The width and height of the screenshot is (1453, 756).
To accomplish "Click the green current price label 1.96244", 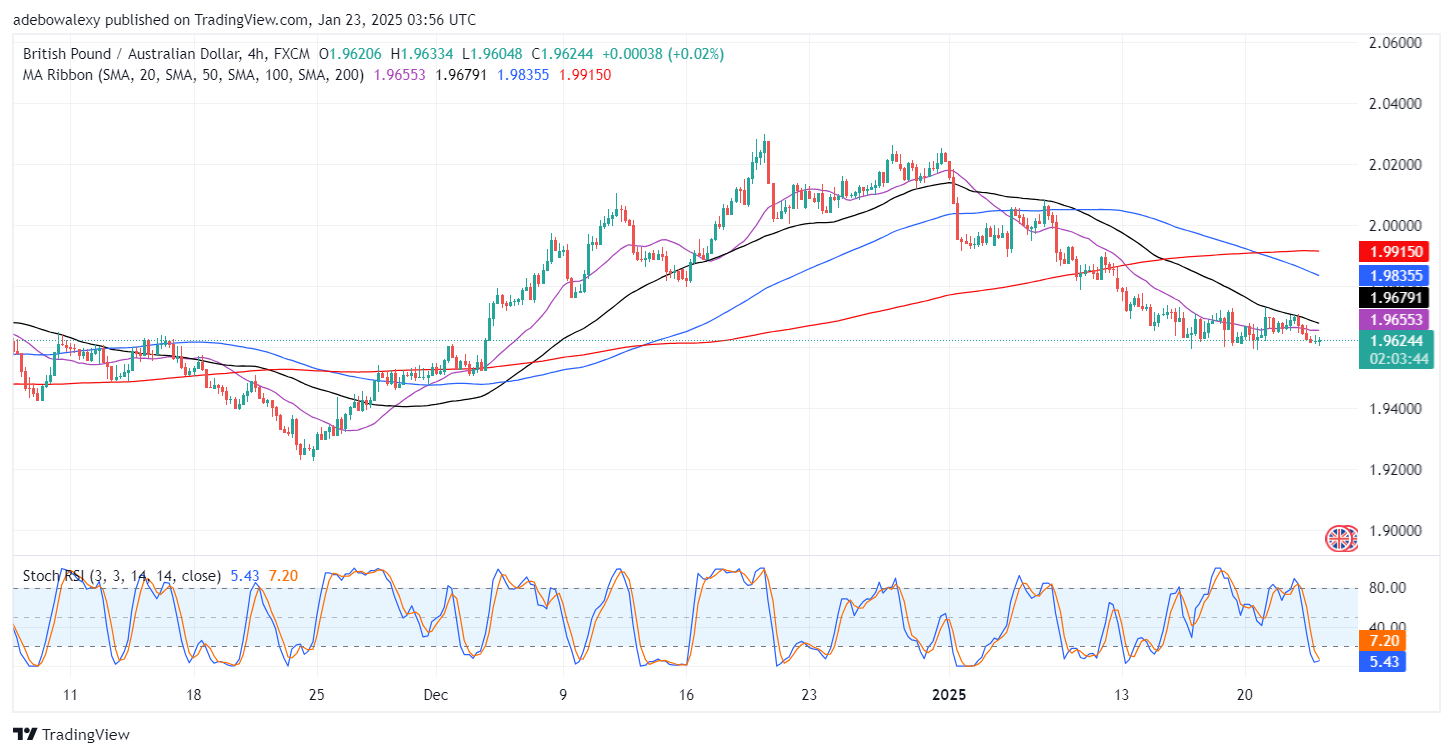I will click(1395, 340).
